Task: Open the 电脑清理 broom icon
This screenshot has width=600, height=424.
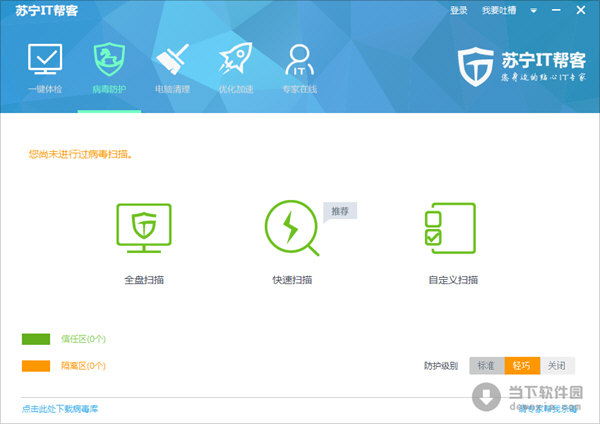Action: [x=173, y=59]
